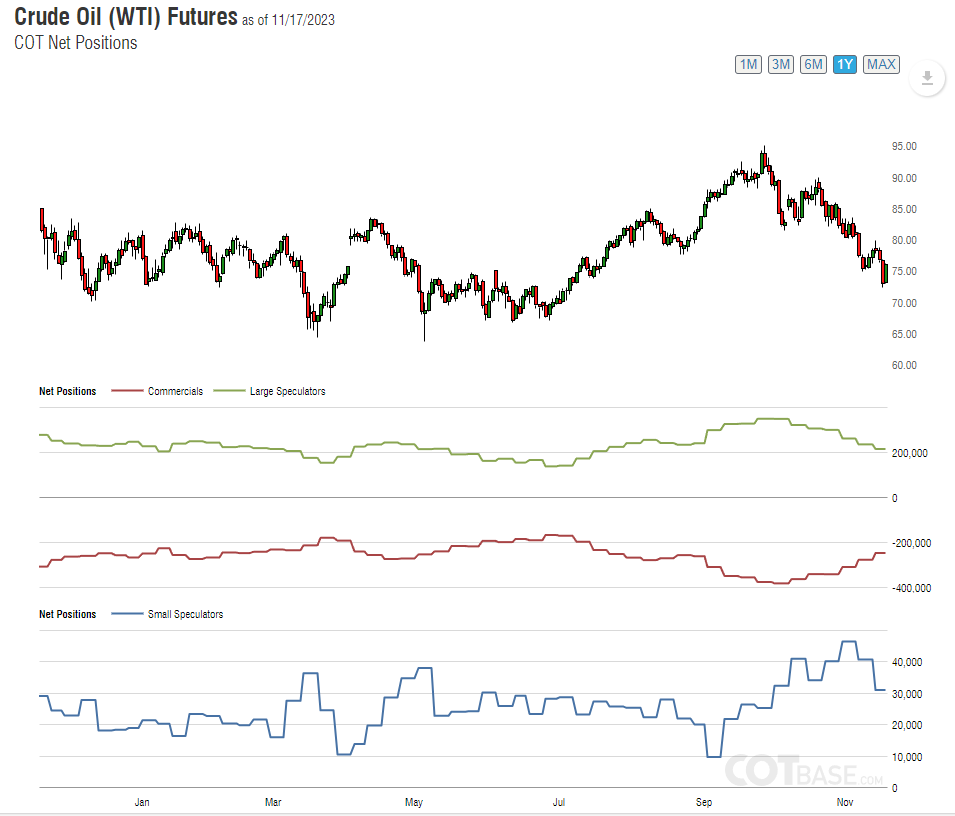The width and height of the screenshot is (955, 816).
Task: Show the MAX time range
Action: pyautogui.click(x=881, y=65)
